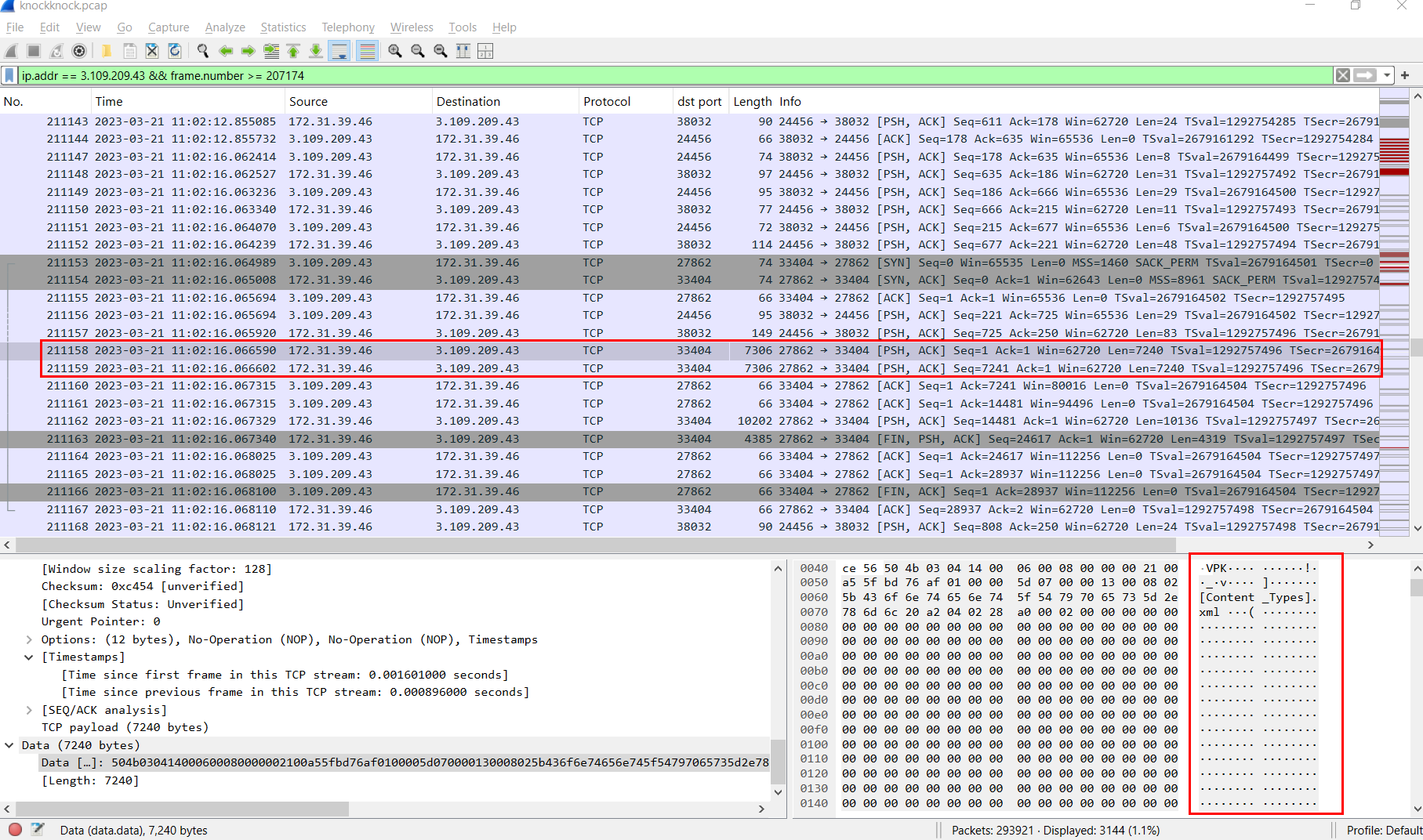
Task: Toggle auto-scroll during live capture
Action: [339, 52]
